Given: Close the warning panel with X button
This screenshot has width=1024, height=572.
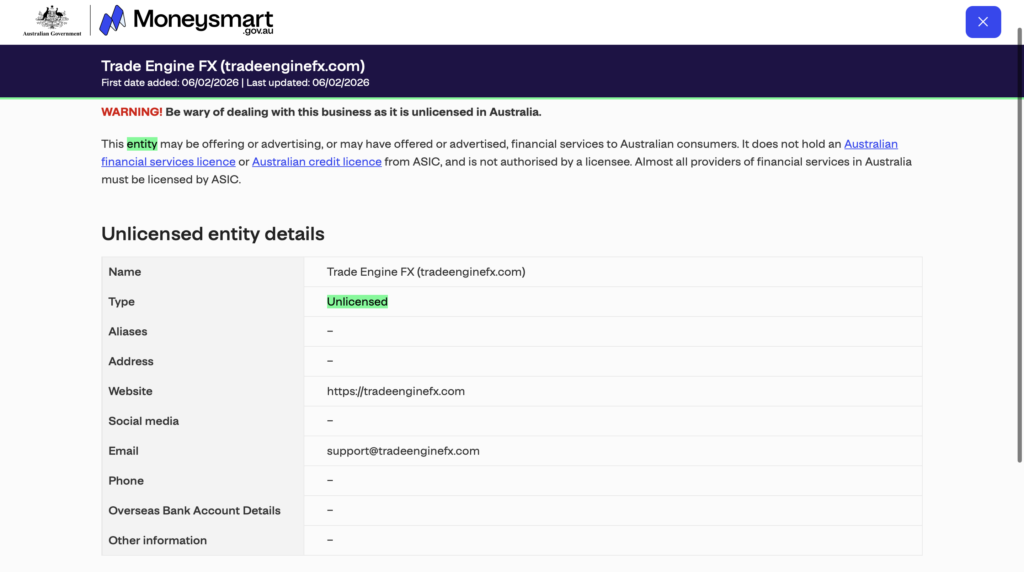Looking at the screenshot, I should [x=982, y=22].
